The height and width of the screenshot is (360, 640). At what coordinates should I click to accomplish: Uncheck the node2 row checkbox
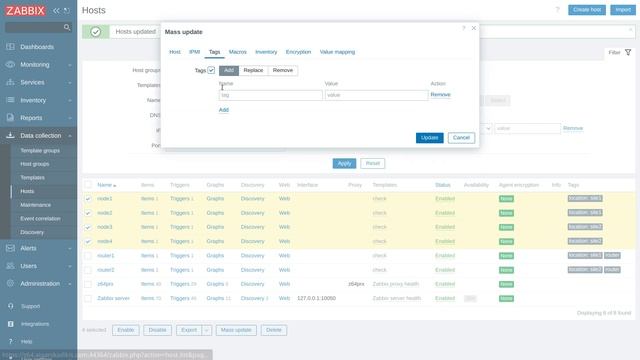(88, 213)
